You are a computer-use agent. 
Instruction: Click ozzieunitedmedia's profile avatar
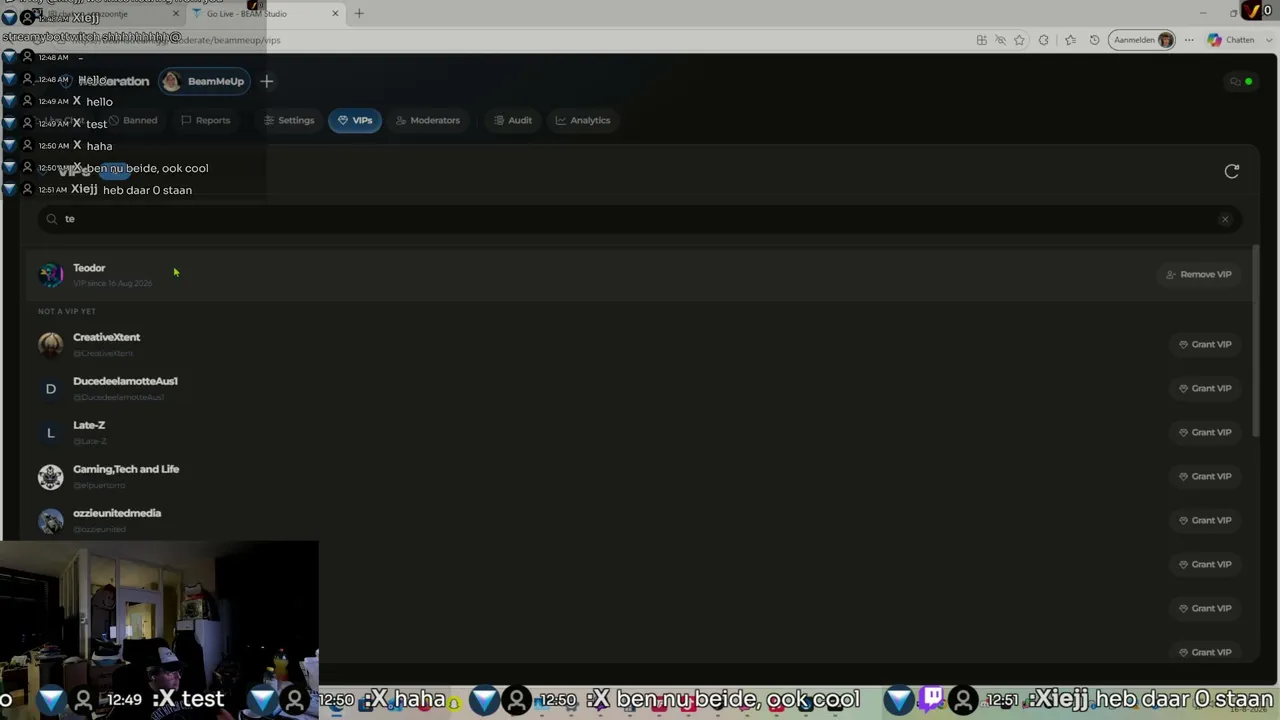click(51, 520)
